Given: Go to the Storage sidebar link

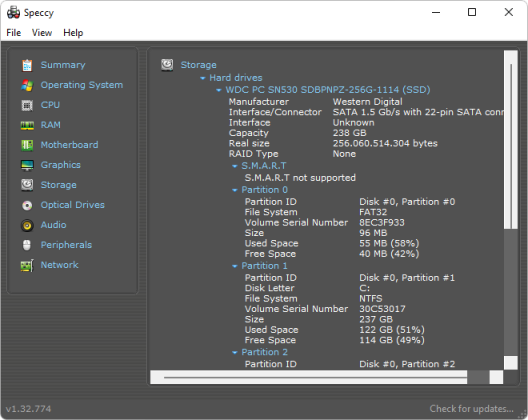Looking at the screenshot, I should point(58,185).
